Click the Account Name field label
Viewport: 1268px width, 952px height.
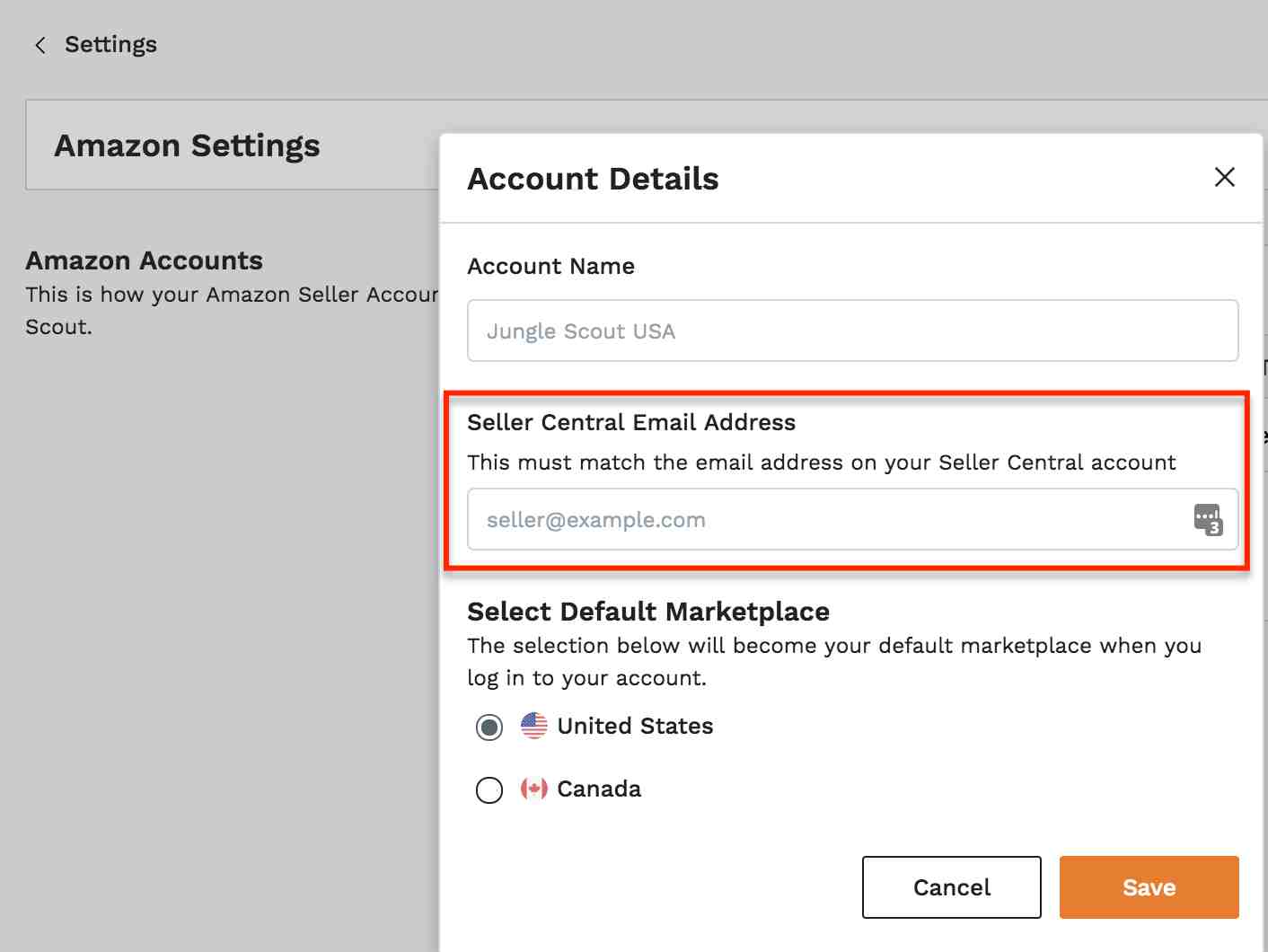point(550,266)
